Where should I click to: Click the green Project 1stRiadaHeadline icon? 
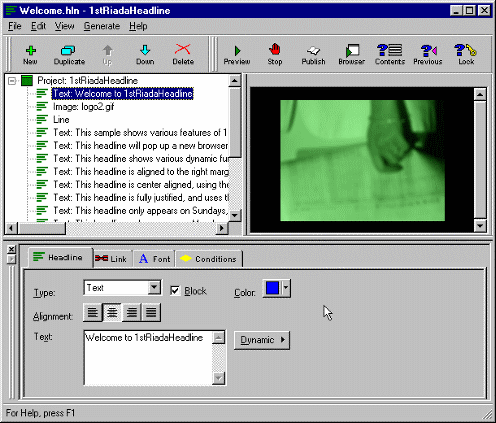tap(27, 81)
